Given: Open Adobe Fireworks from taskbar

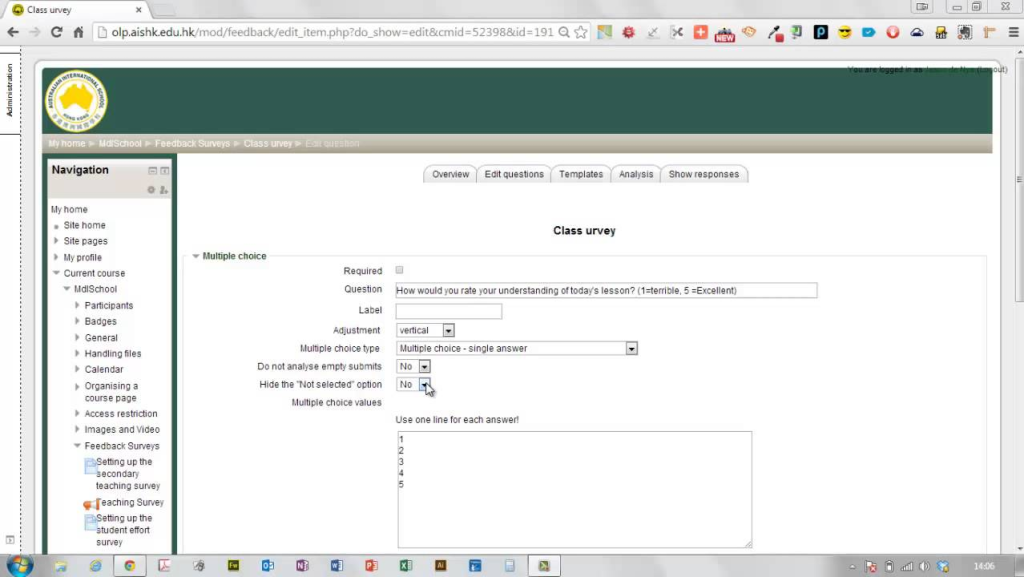Looking at the screenshot, I should pos(233,566).
